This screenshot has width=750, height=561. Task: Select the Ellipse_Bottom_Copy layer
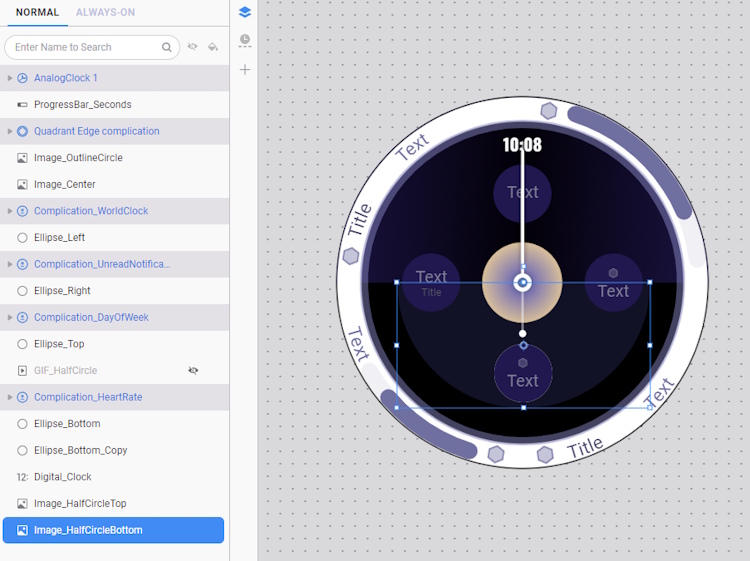pos(80,450)
